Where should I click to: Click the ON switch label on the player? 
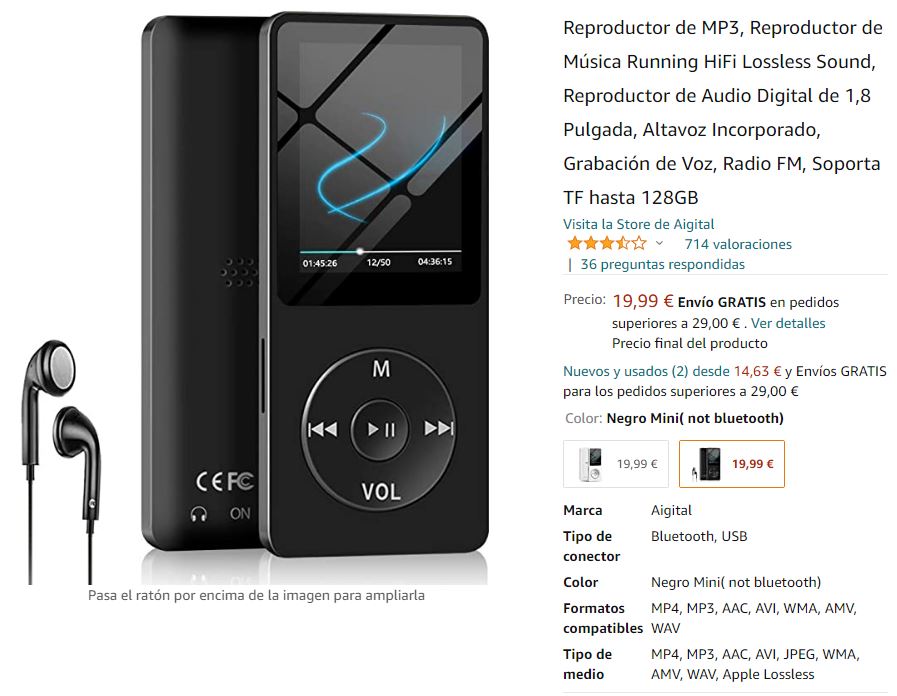coord(240,514)
